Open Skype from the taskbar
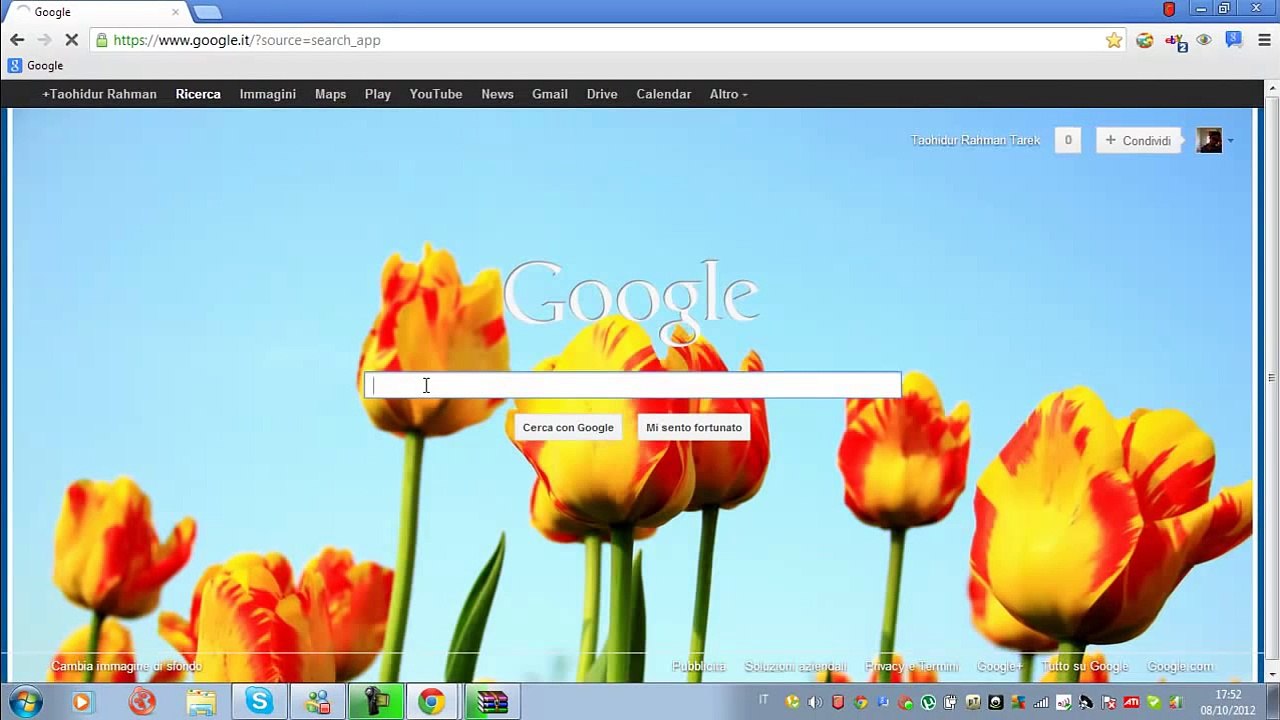 point(259,702)
